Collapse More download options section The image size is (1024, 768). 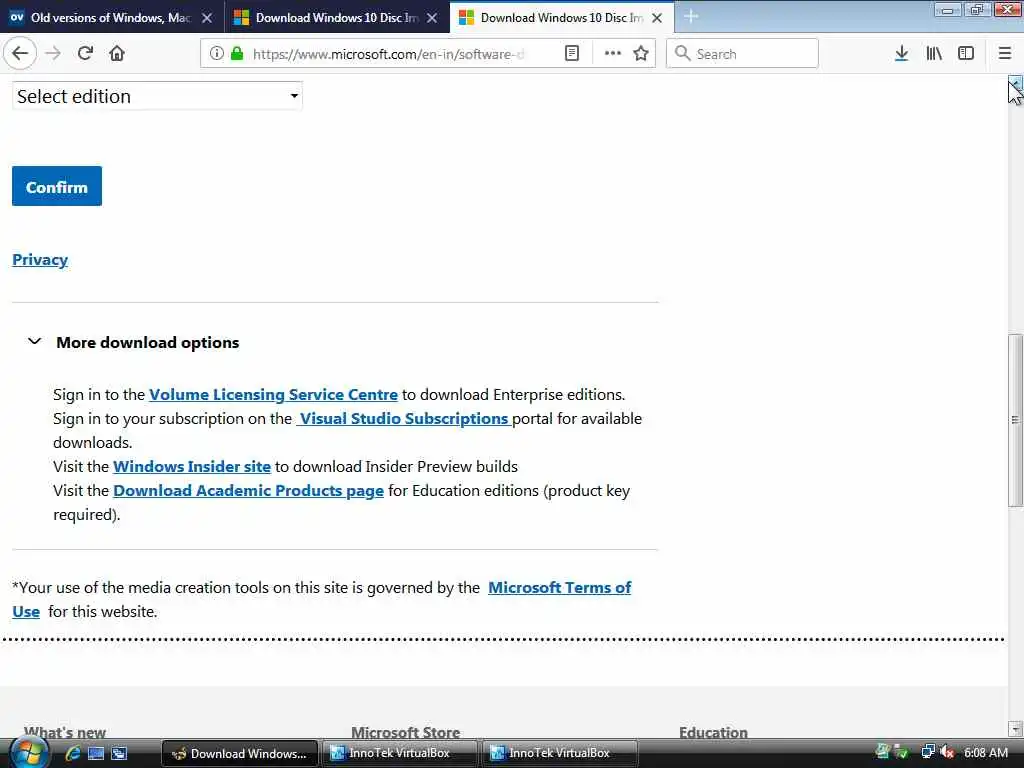(133, 342)
